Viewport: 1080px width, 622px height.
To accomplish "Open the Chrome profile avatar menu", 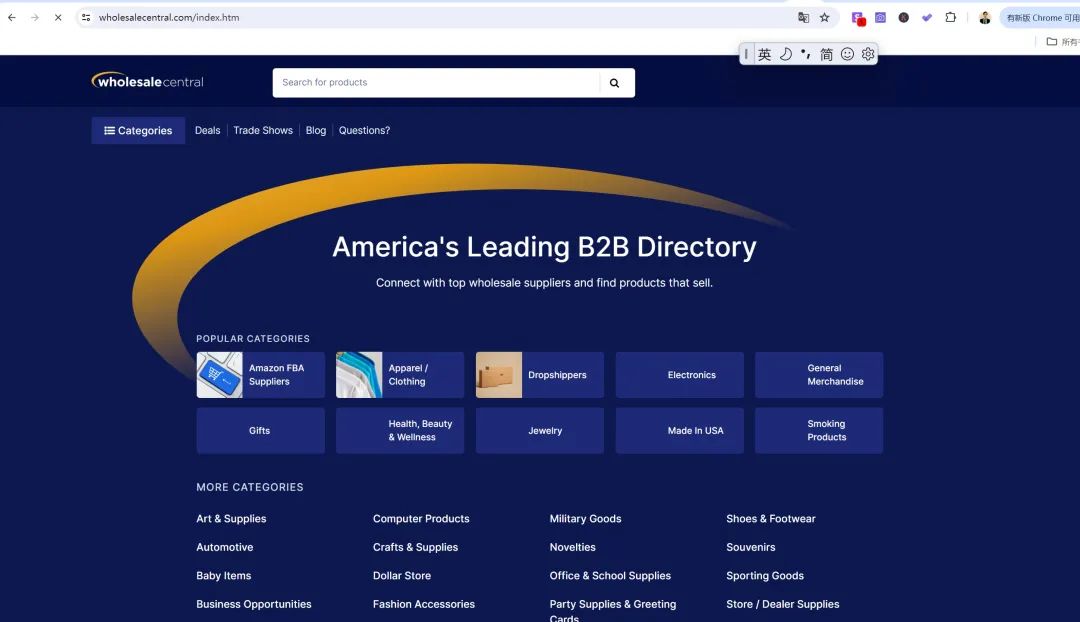I will (x=984, y=17).
